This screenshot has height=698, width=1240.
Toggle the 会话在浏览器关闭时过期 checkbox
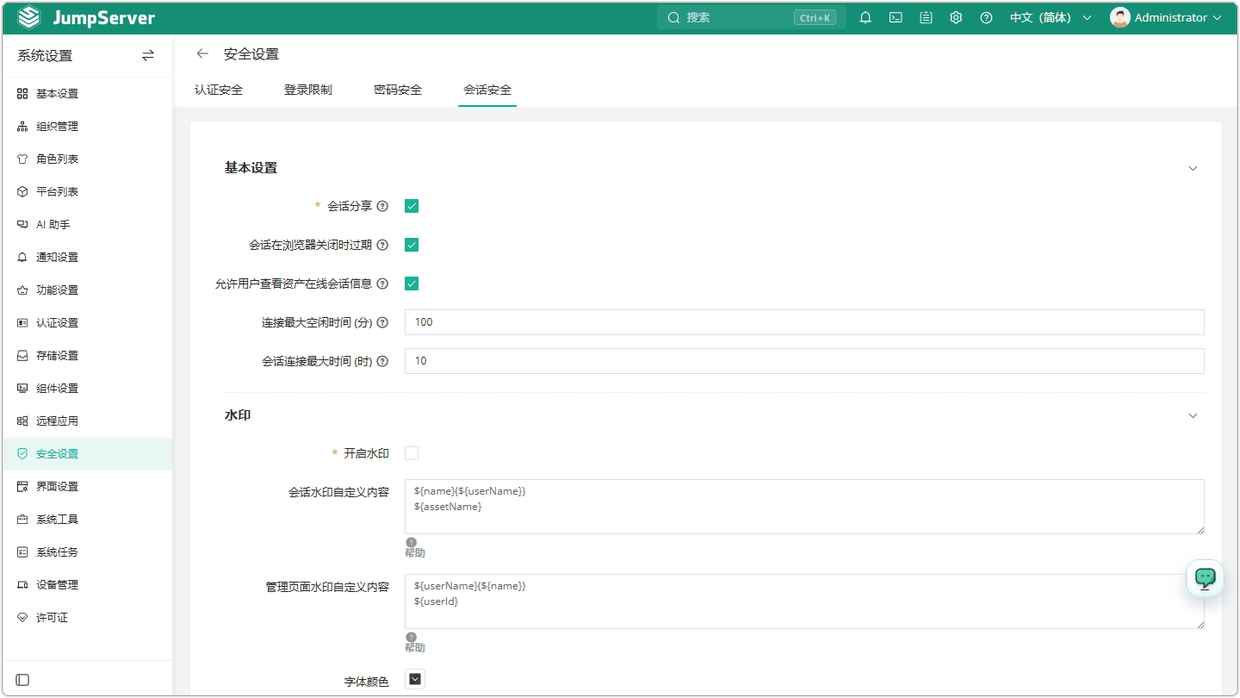coord(411,245)
